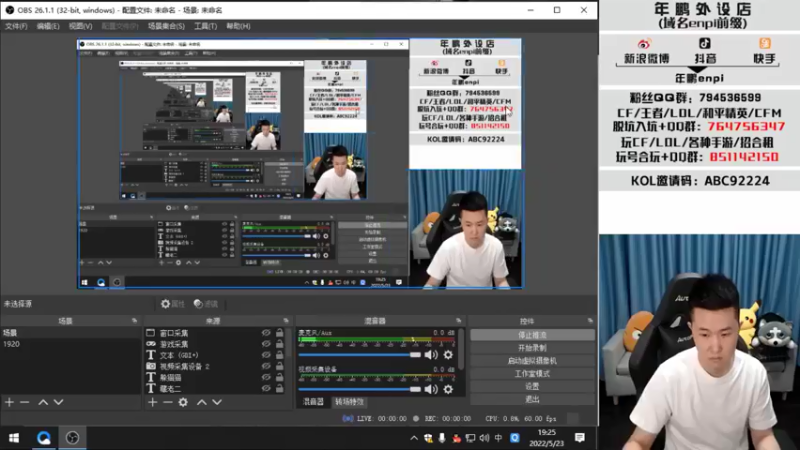Remove the selected source with the minus icon
Viewport: 800px width, 450px height.
pyautogui.click(x=168, y=402)
